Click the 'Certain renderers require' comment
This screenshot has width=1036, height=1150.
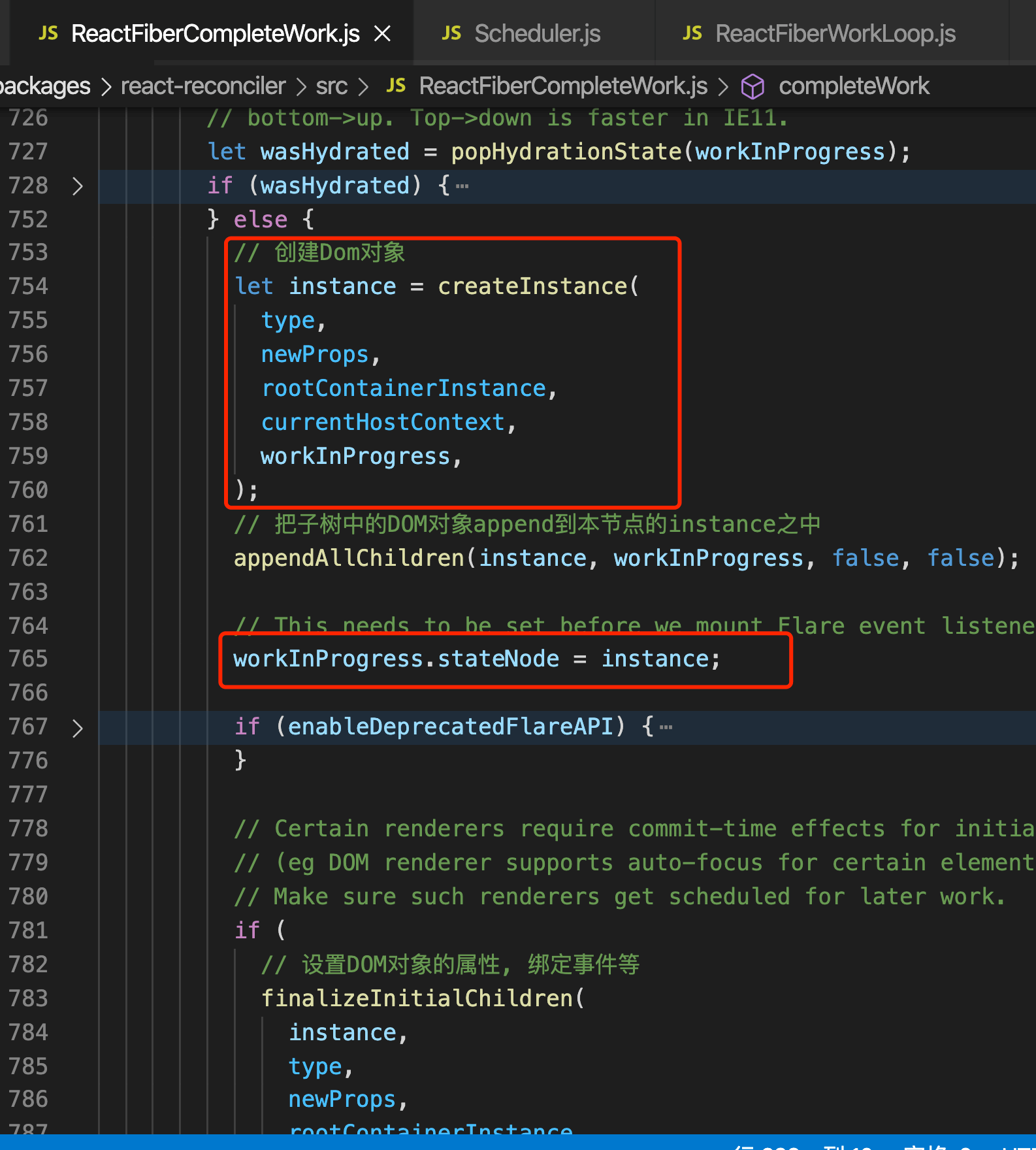pyautogui.click(x=634, y=829)
